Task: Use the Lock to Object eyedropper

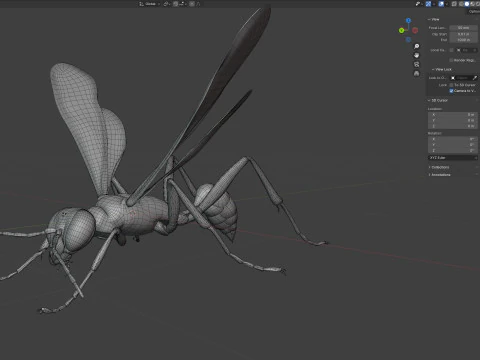Action: tap(475, 78)
